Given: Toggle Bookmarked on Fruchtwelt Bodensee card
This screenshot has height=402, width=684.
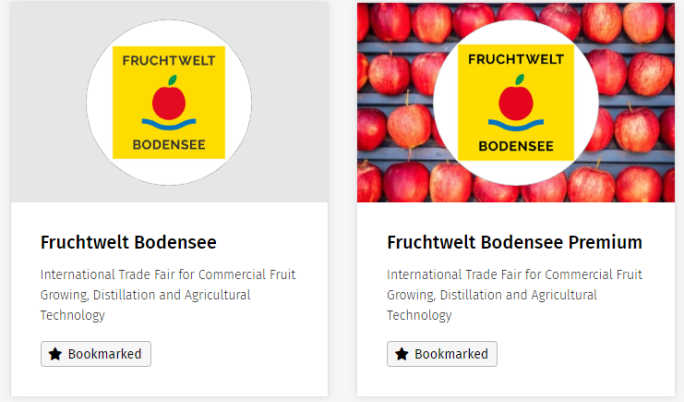Looking at the screenshot, I should 96,354.
